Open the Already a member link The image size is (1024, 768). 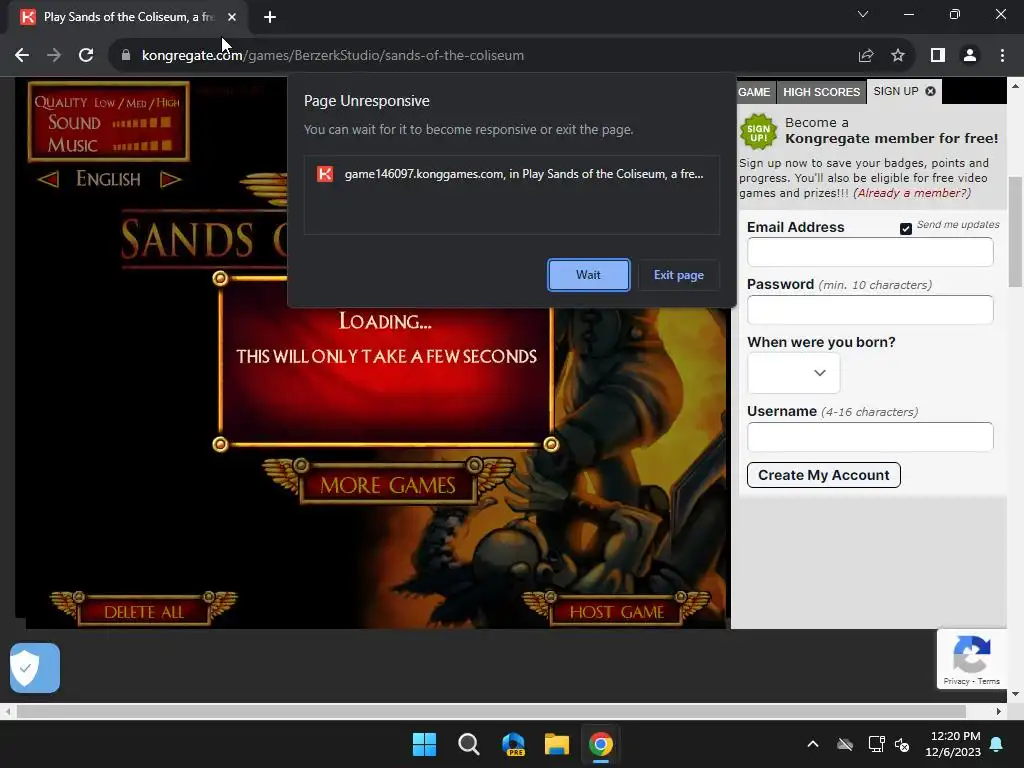(912, 193)
